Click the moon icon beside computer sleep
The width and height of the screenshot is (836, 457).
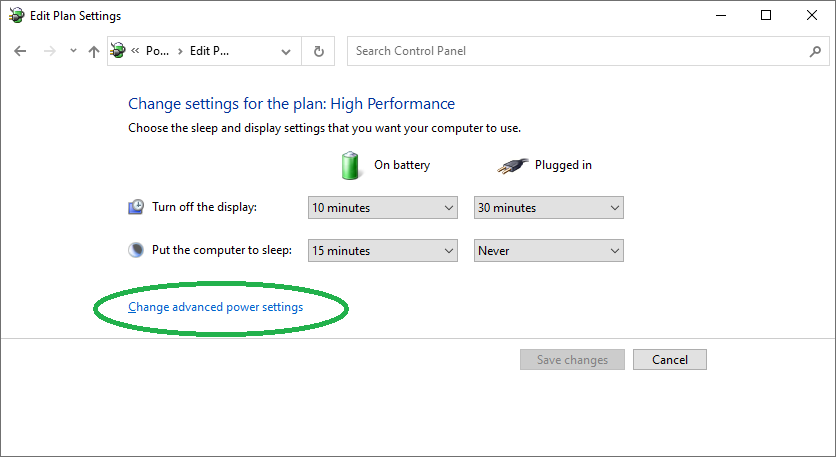coord(136,250)
